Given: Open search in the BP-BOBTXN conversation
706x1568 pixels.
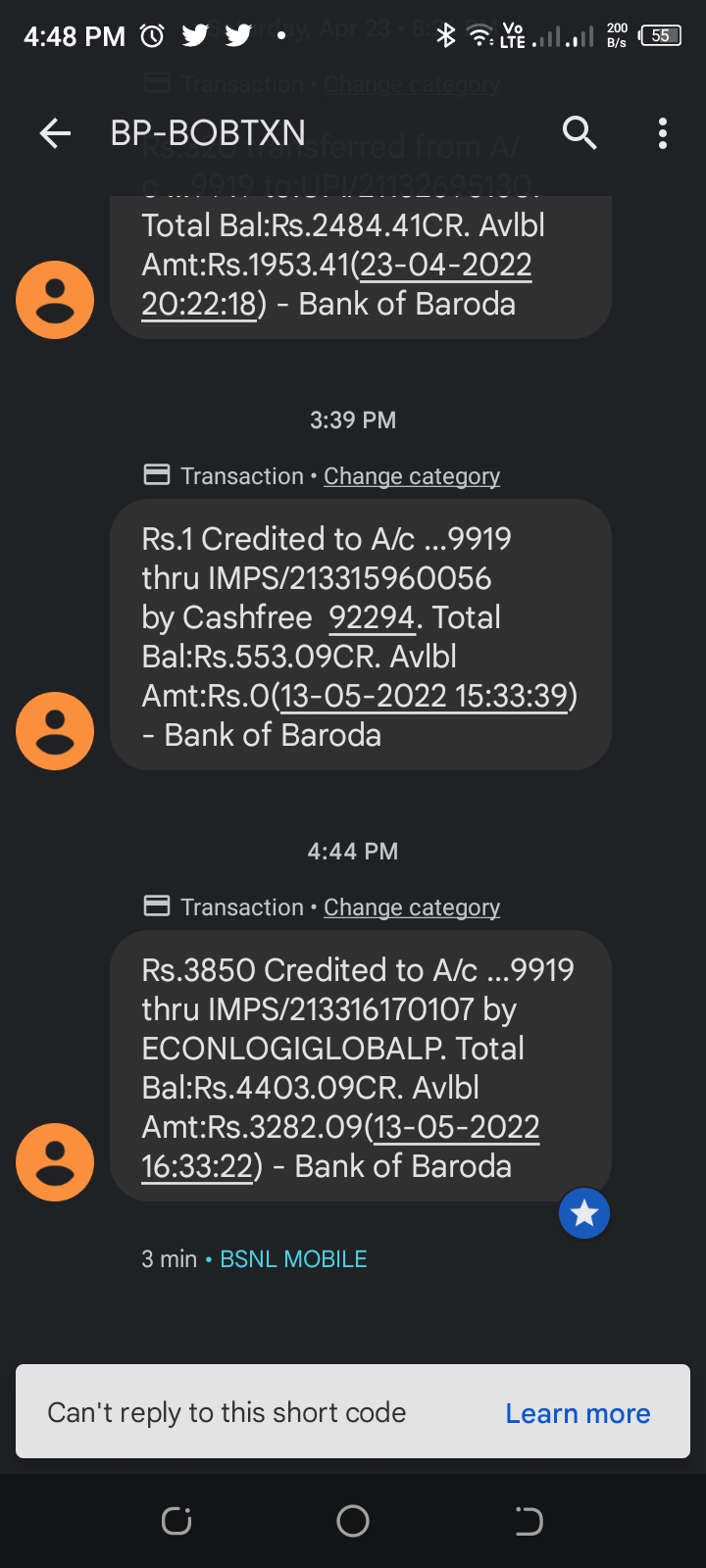Looking at the screenshot, I should coord(580,132).
